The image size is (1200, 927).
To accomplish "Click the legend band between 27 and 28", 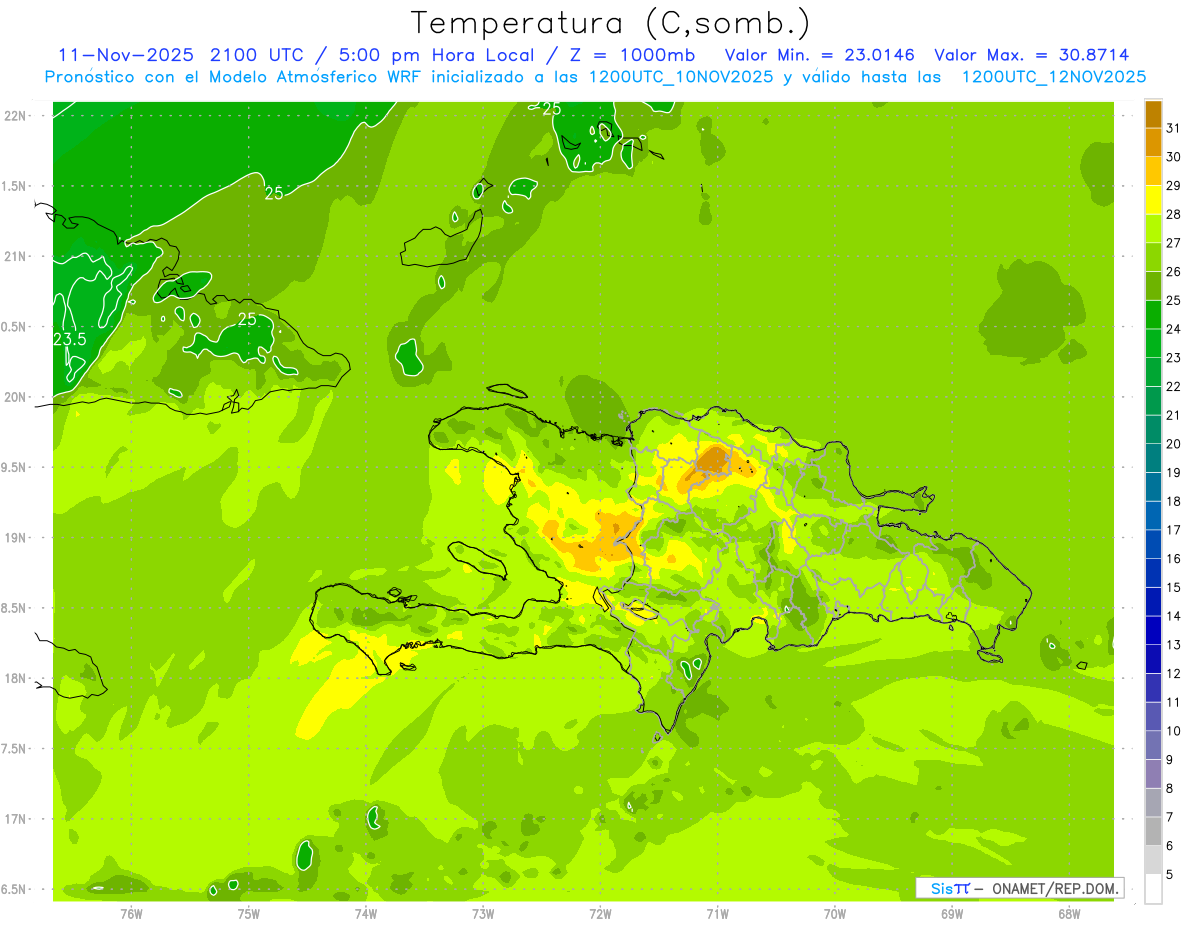I will (x=1153, y=229).
